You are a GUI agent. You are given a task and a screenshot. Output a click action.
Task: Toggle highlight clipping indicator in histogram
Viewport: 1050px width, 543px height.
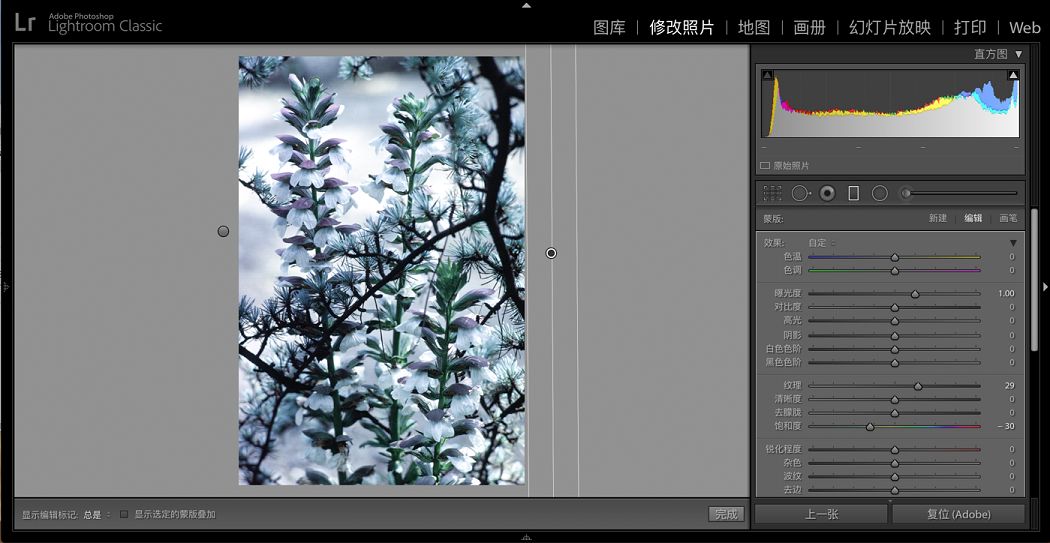pos(1013,75)
